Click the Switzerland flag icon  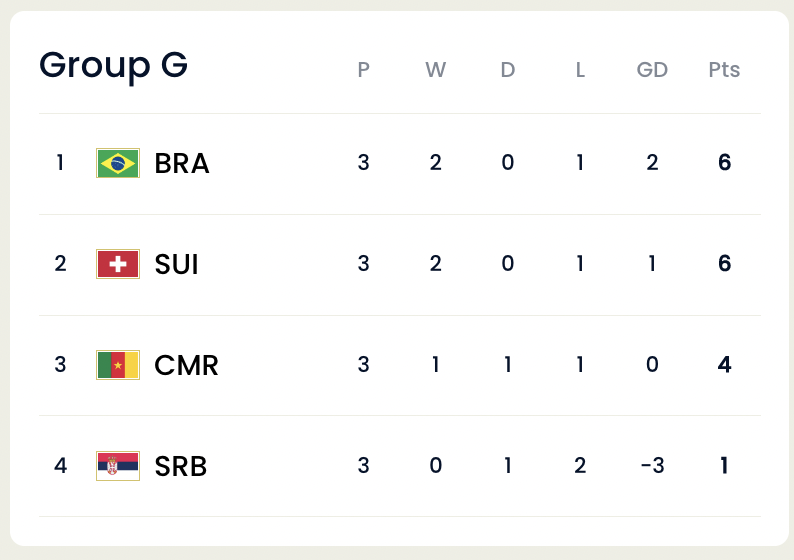tap(118, 264)
